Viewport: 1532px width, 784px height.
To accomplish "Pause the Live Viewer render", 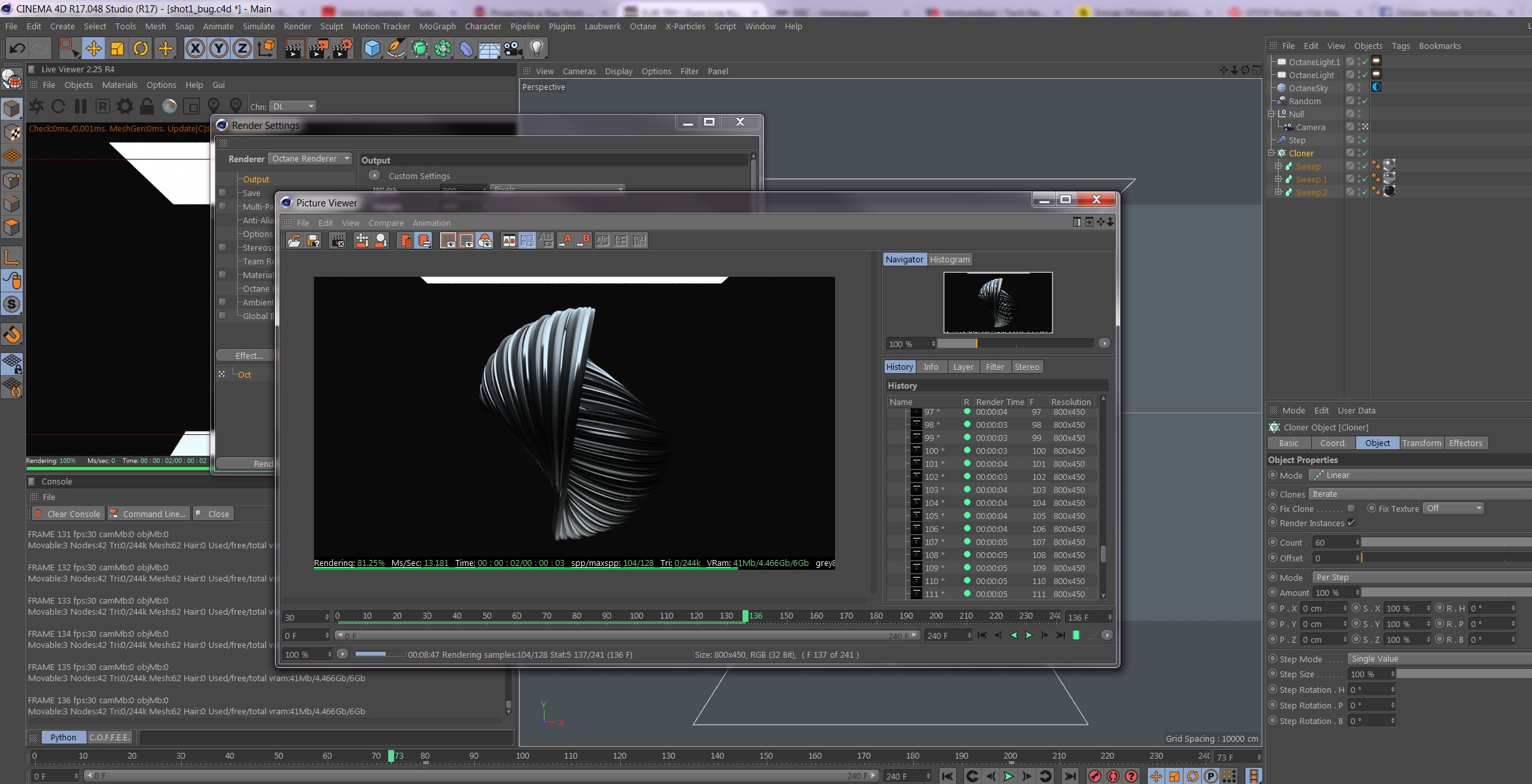I will click(81, 106).
